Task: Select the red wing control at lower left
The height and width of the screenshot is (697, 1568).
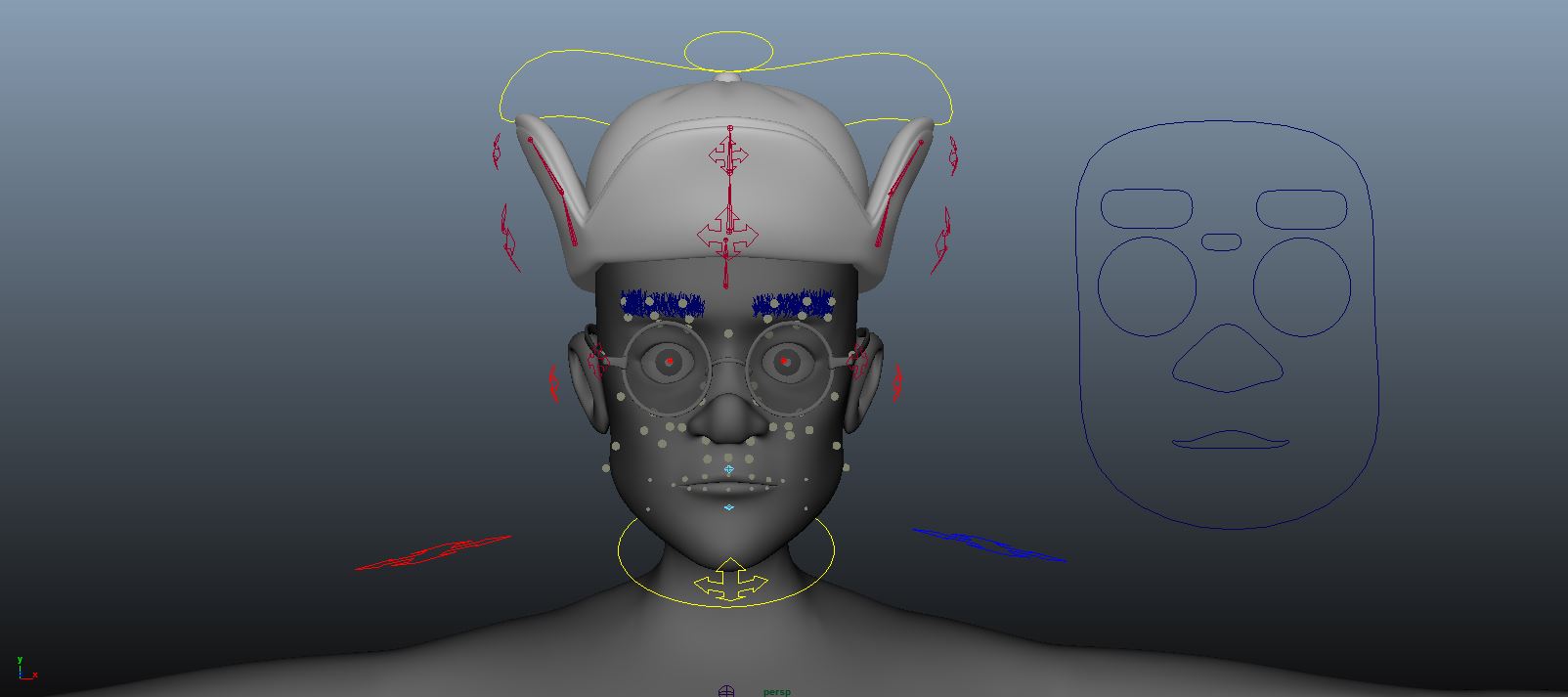Action: tap(432, 553)
